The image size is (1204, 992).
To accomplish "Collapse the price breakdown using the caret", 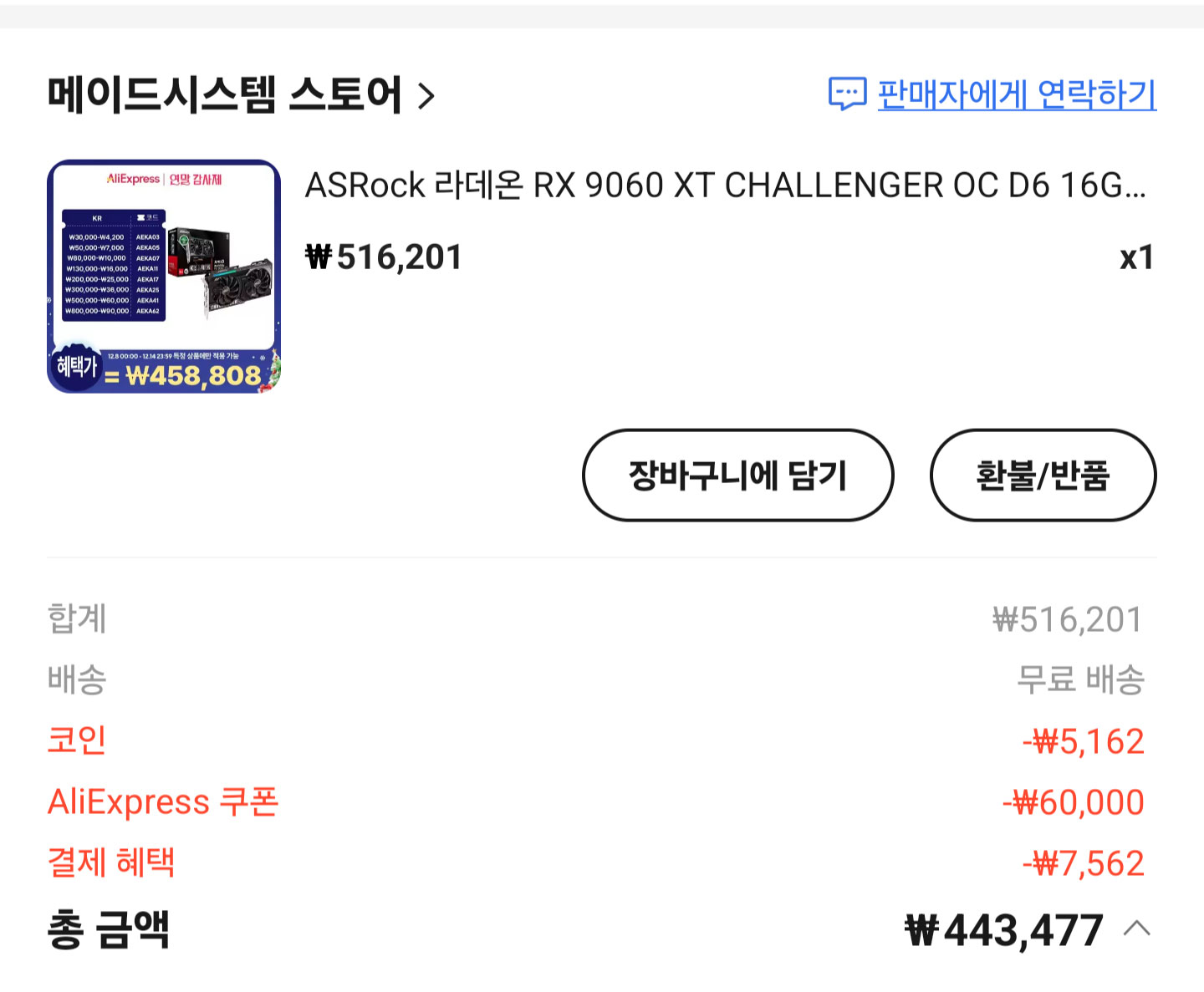I will coord(1137,928).
